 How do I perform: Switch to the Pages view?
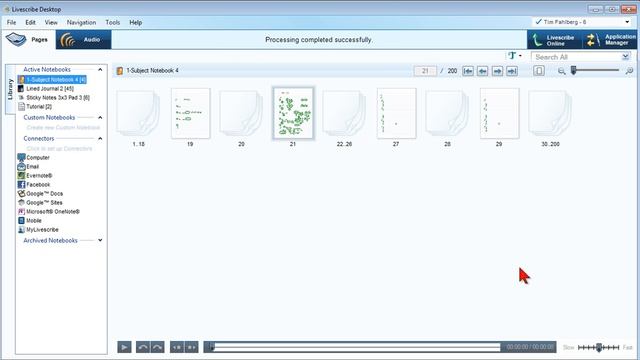[x=28, y=40]
